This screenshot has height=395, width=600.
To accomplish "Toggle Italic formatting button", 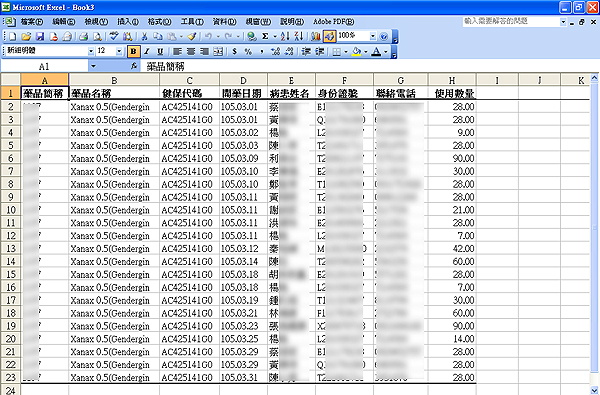I will click(147, 51).
